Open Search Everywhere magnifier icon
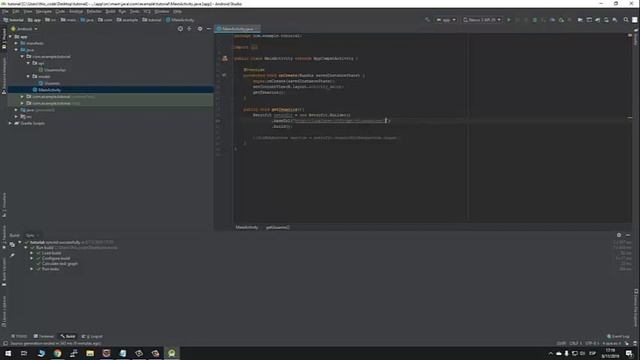Image resolution: width=640 pixels, height=360 pixels. tap(626, 20)
